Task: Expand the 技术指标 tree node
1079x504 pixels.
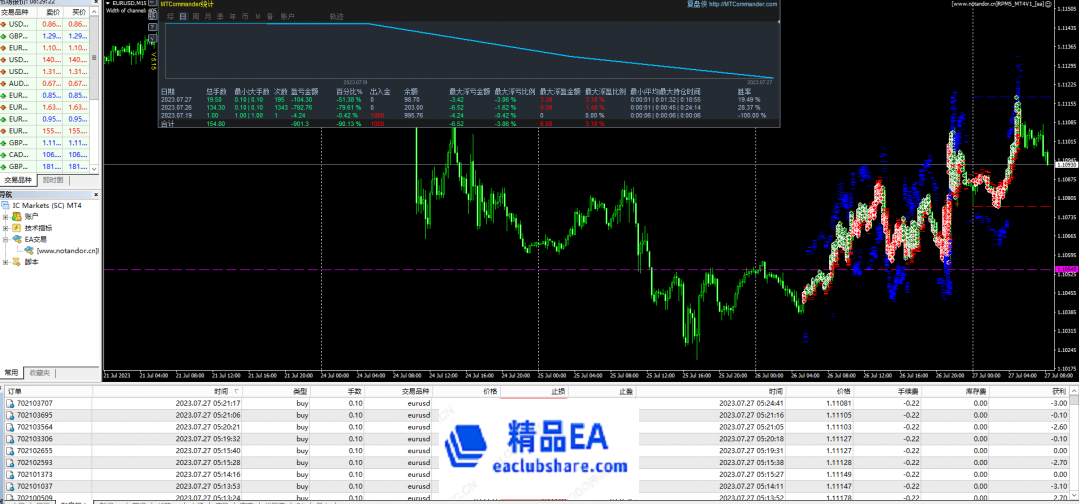Action: point(6,228)
